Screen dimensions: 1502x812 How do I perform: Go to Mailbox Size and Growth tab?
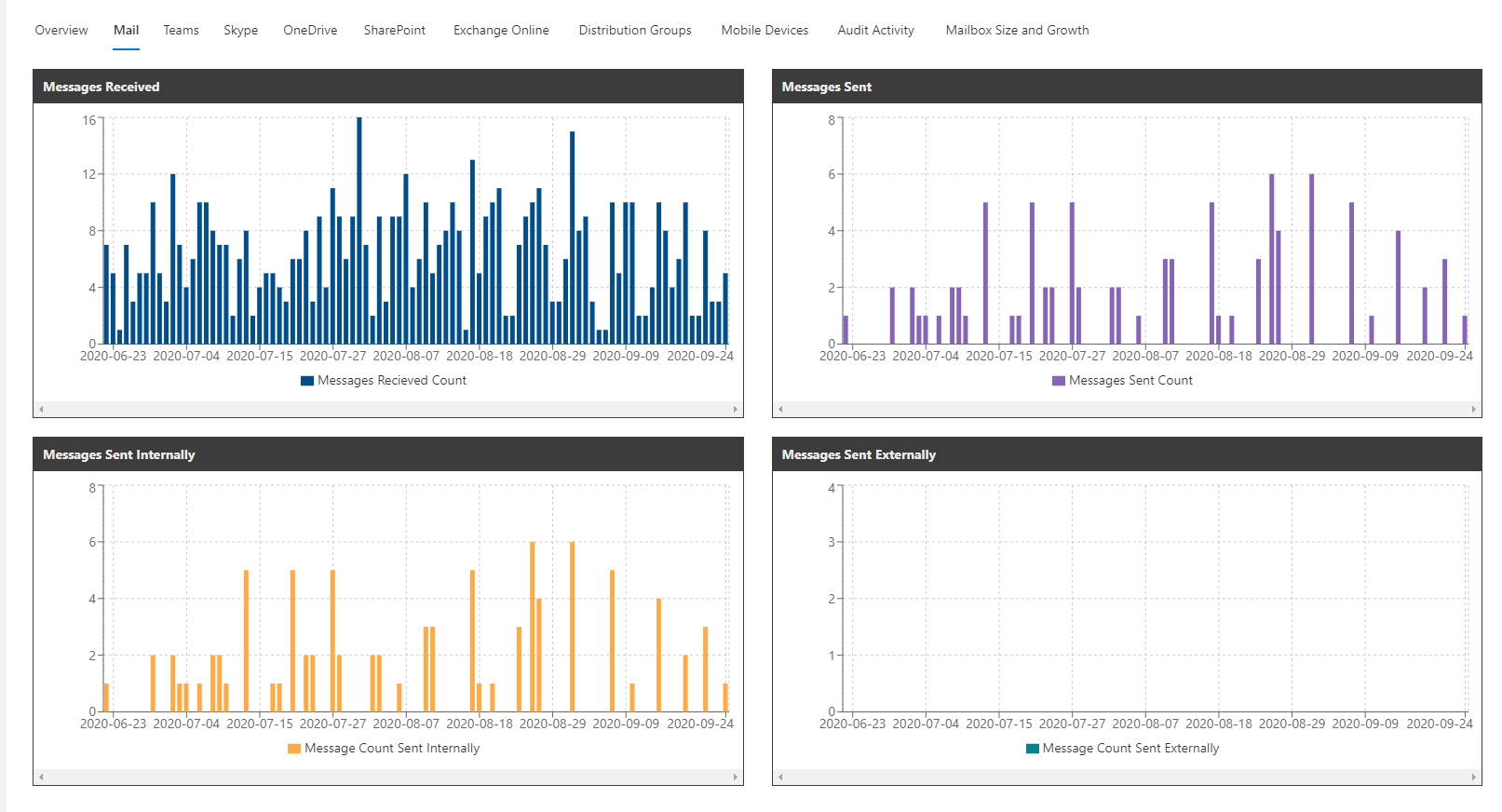coord(1017,30)
